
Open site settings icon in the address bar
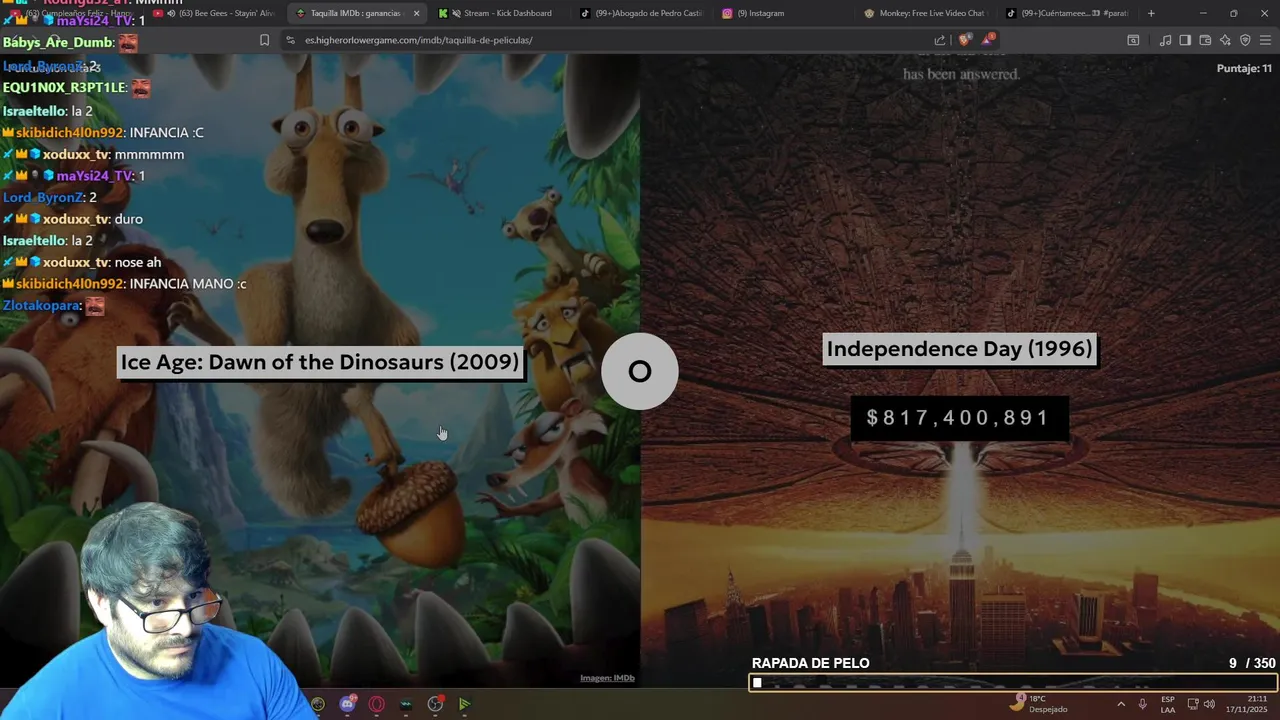pos(290,40)
